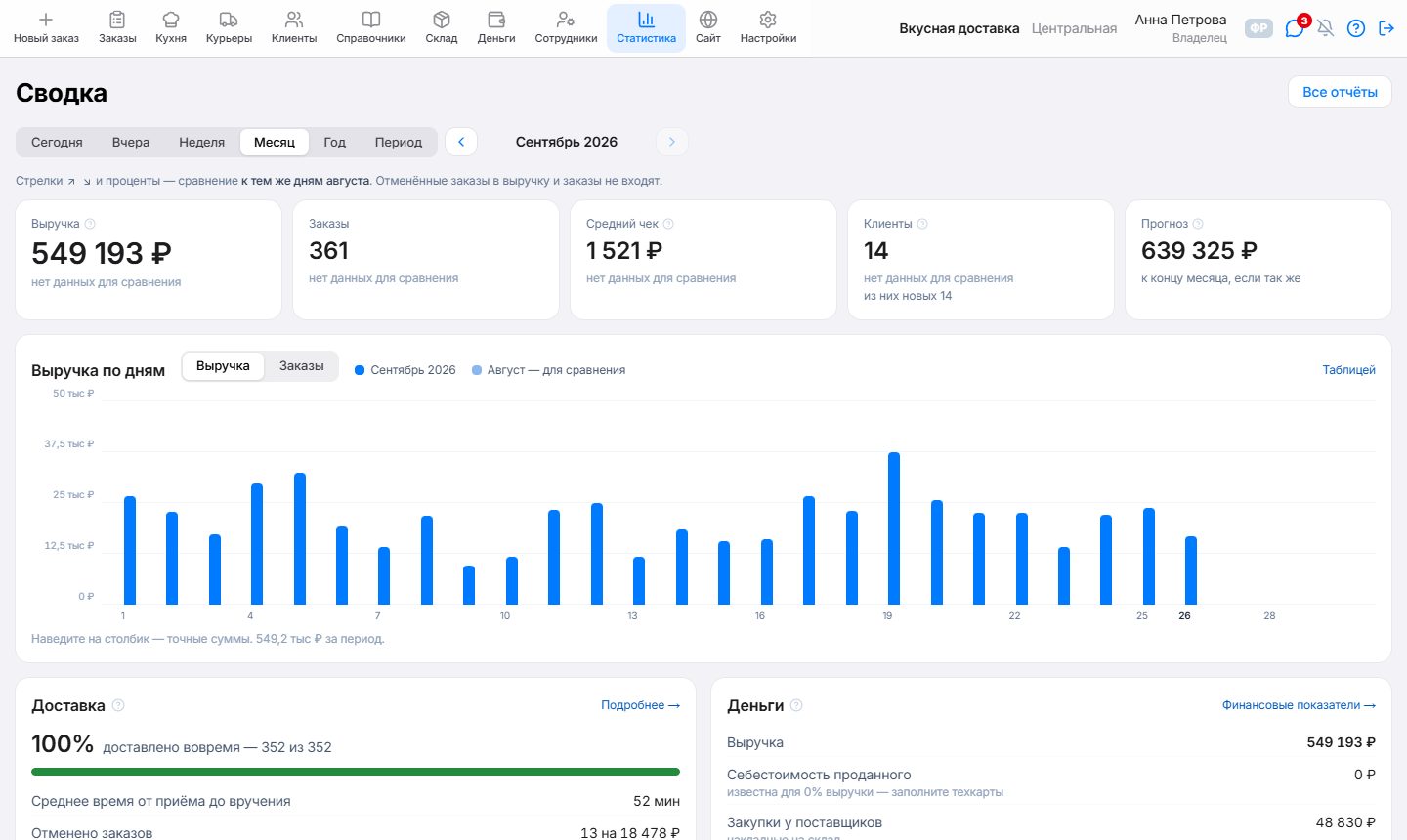Click the ФР fiscal registrar badge

point(1259,28)
